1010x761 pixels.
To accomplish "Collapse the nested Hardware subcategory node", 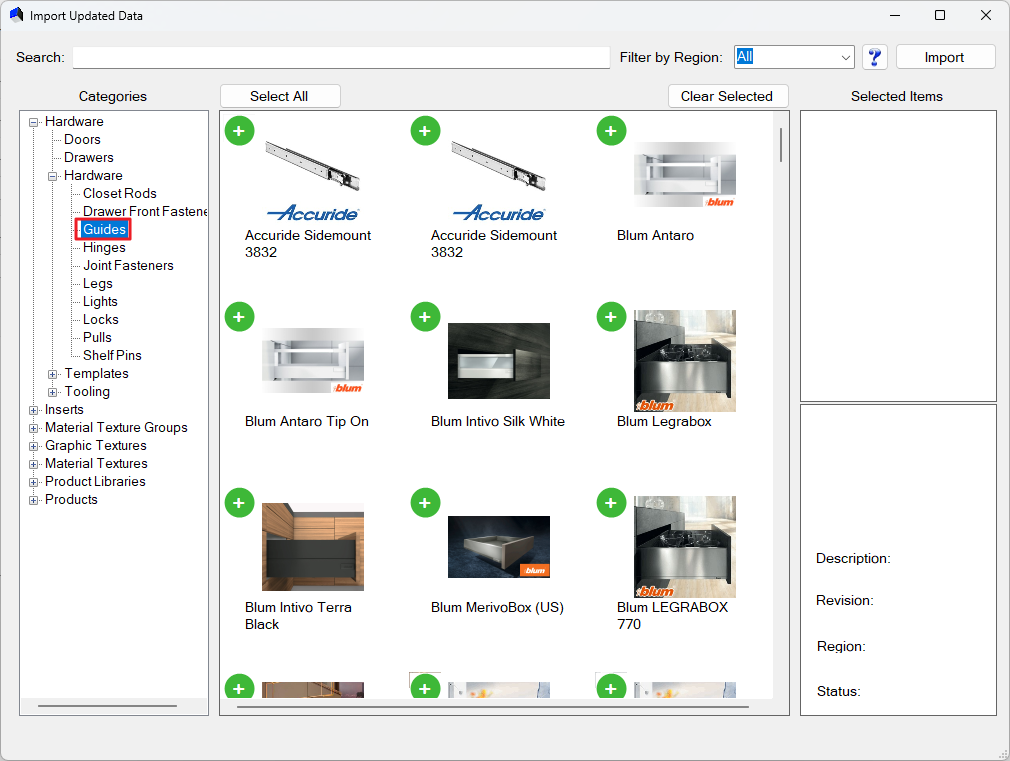I will click(53, 176).
